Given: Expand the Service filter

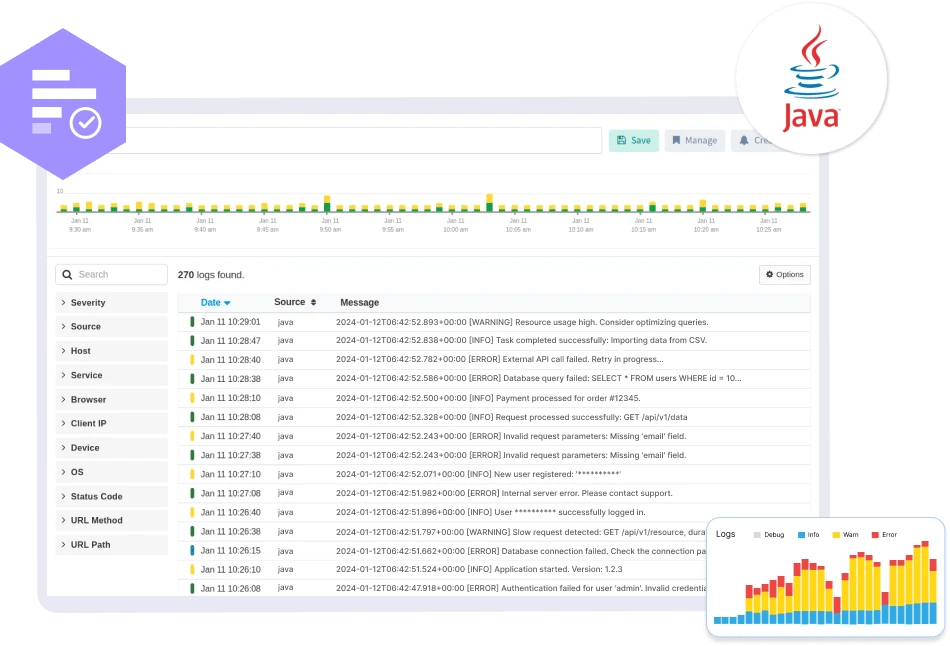Looking at the screenshot, I should (x=111, y=375).
